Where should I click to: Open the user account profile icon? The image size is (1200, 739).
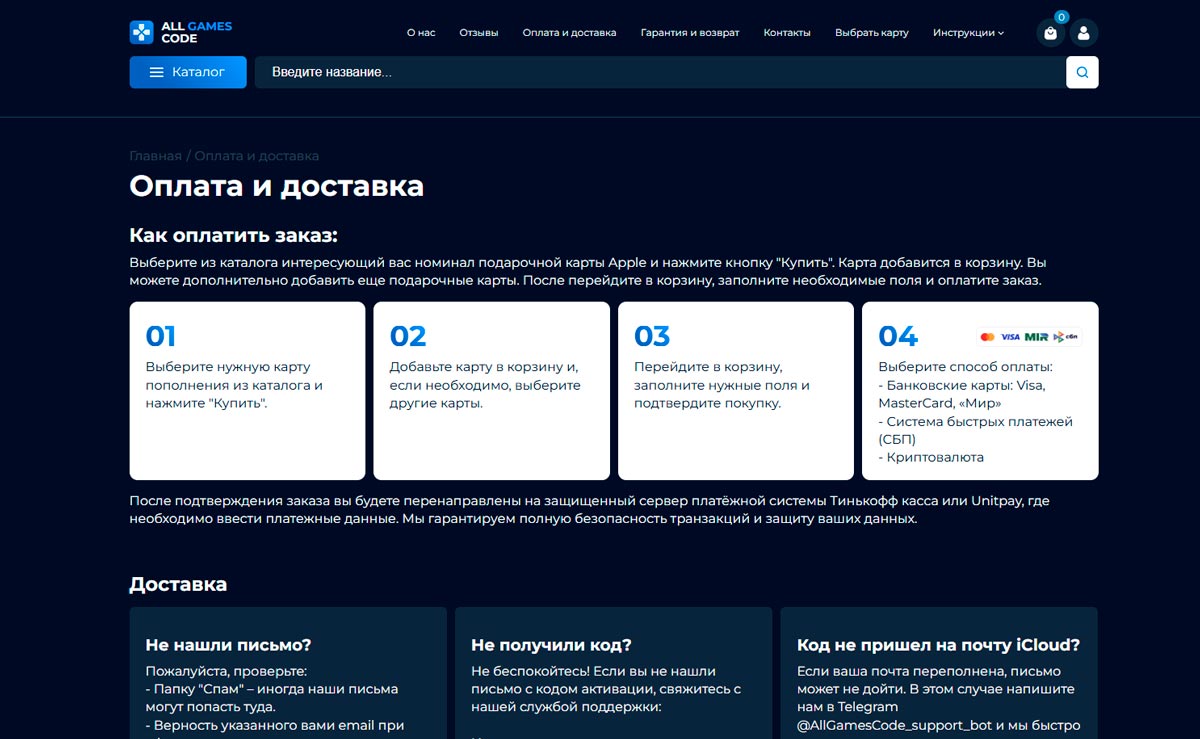click(x=1084, y=33)
